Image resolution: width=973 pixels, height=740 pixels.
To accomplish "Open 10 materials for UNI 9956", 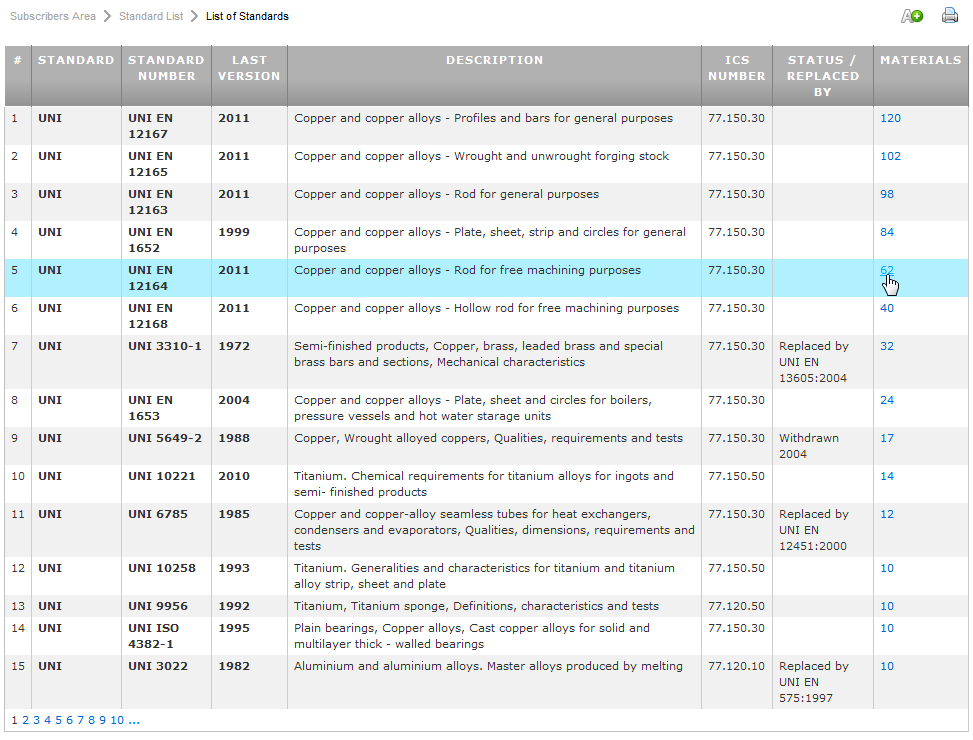I will 887,606.
